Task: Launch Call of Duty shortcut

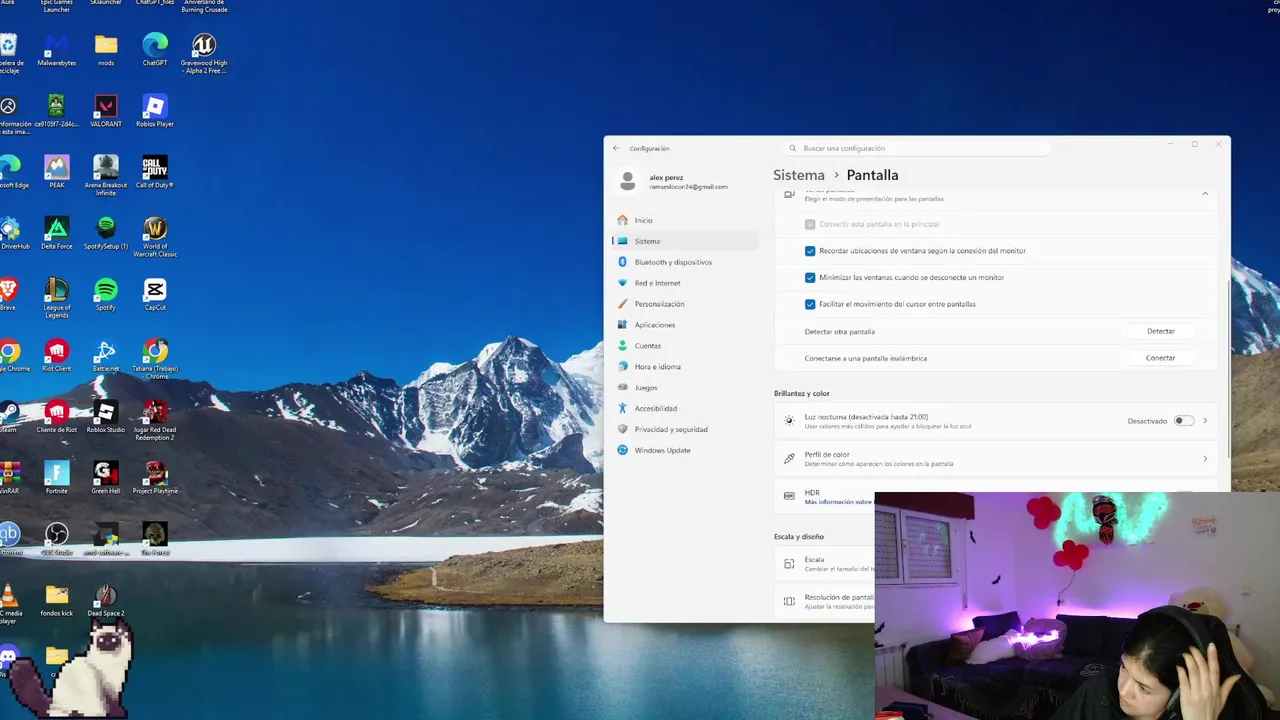Action: click(x=155, y=172)
